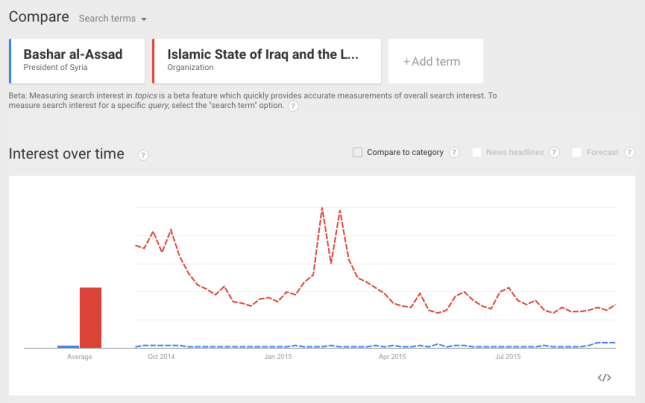Viewport: 645px width, 403px height.
Task: Click the Oct 2014 axis label
Action: click(x=161, y=357)
